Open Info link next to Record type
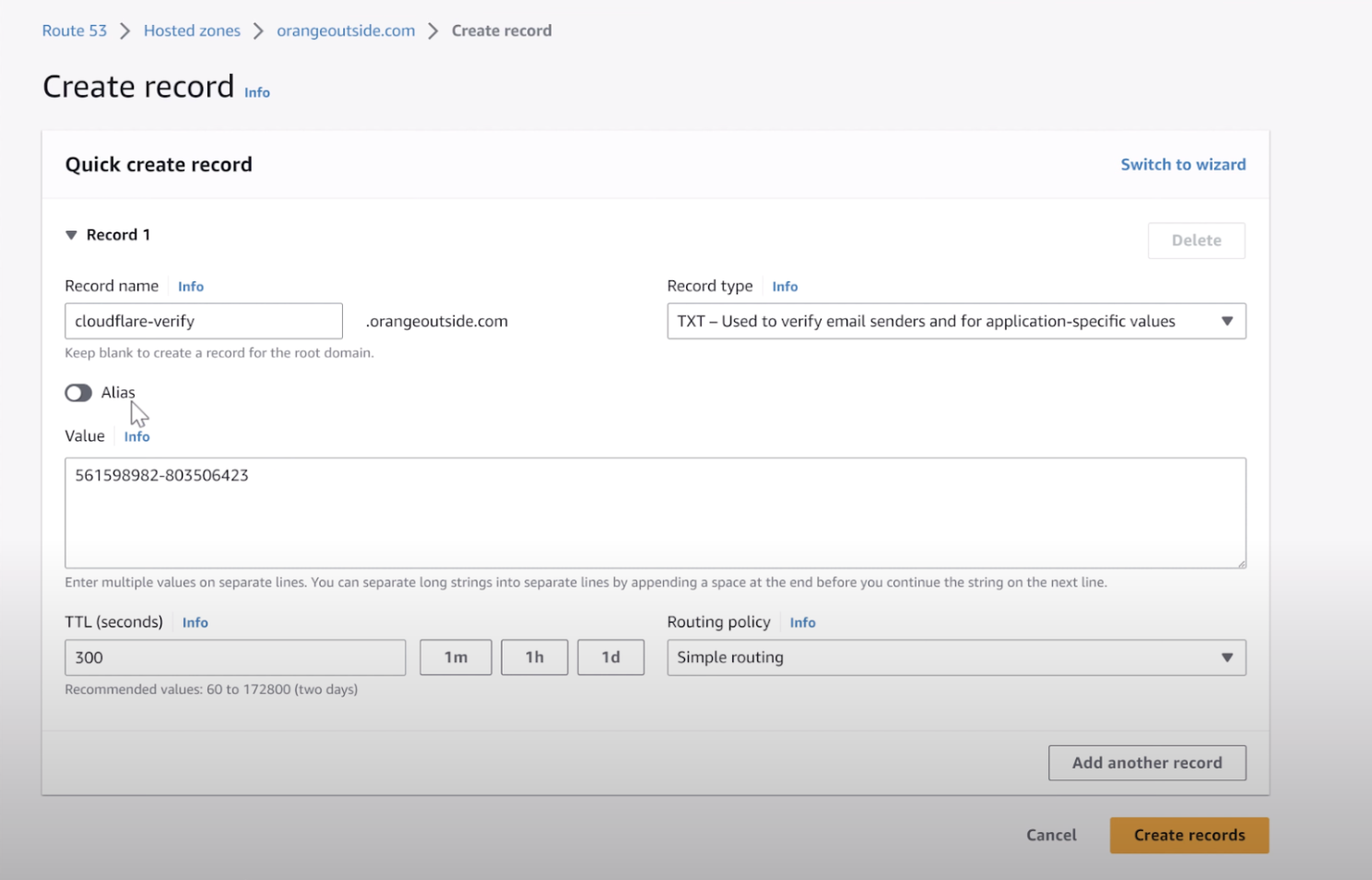Screen dimensions: 1372x880 (x=785, y=287)
